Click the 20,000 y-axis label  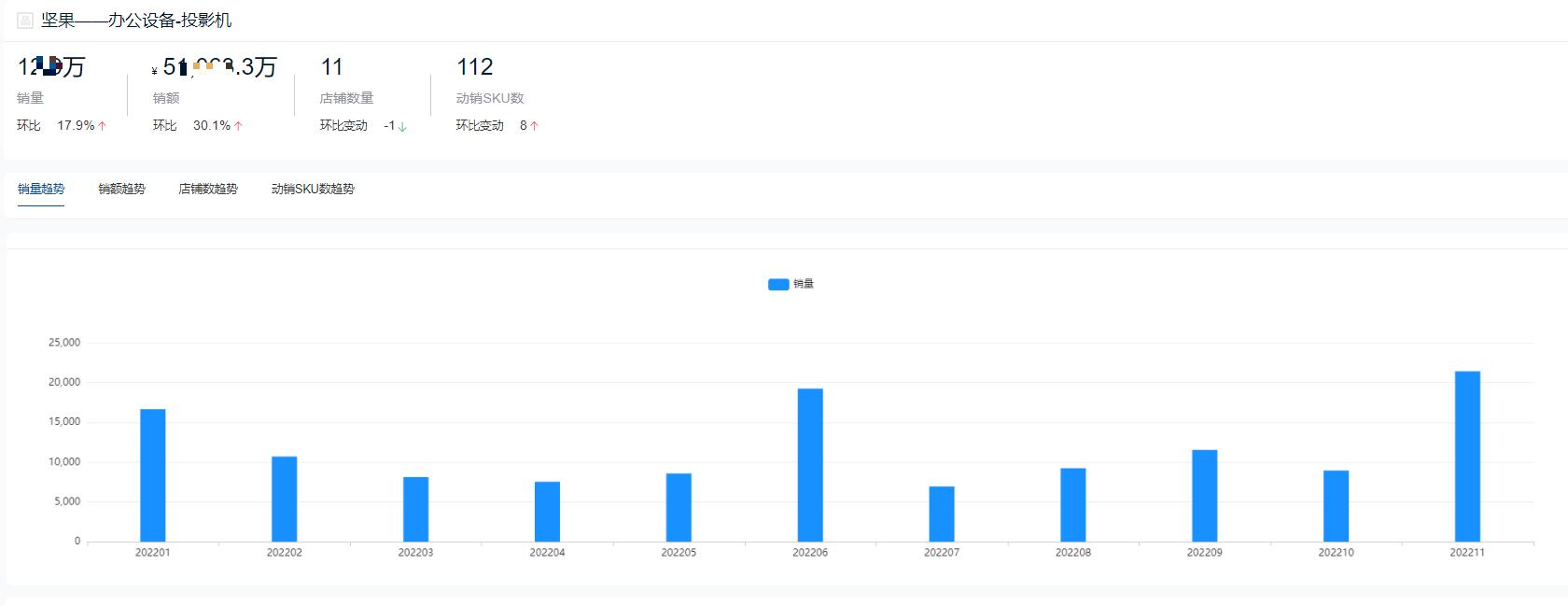click(64, 382)
